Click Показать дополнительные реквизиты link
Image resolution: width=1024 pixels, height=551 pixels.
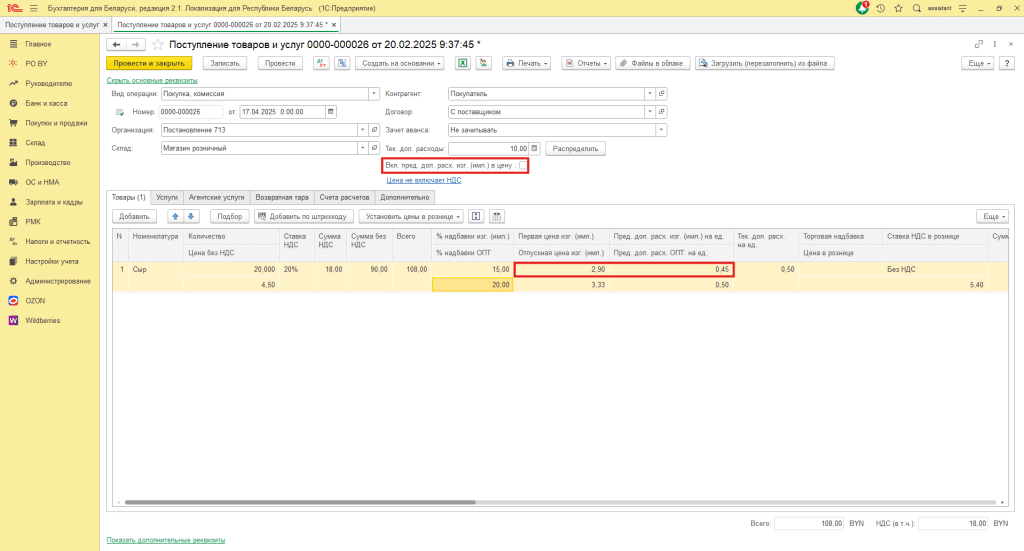click(166, 540)
